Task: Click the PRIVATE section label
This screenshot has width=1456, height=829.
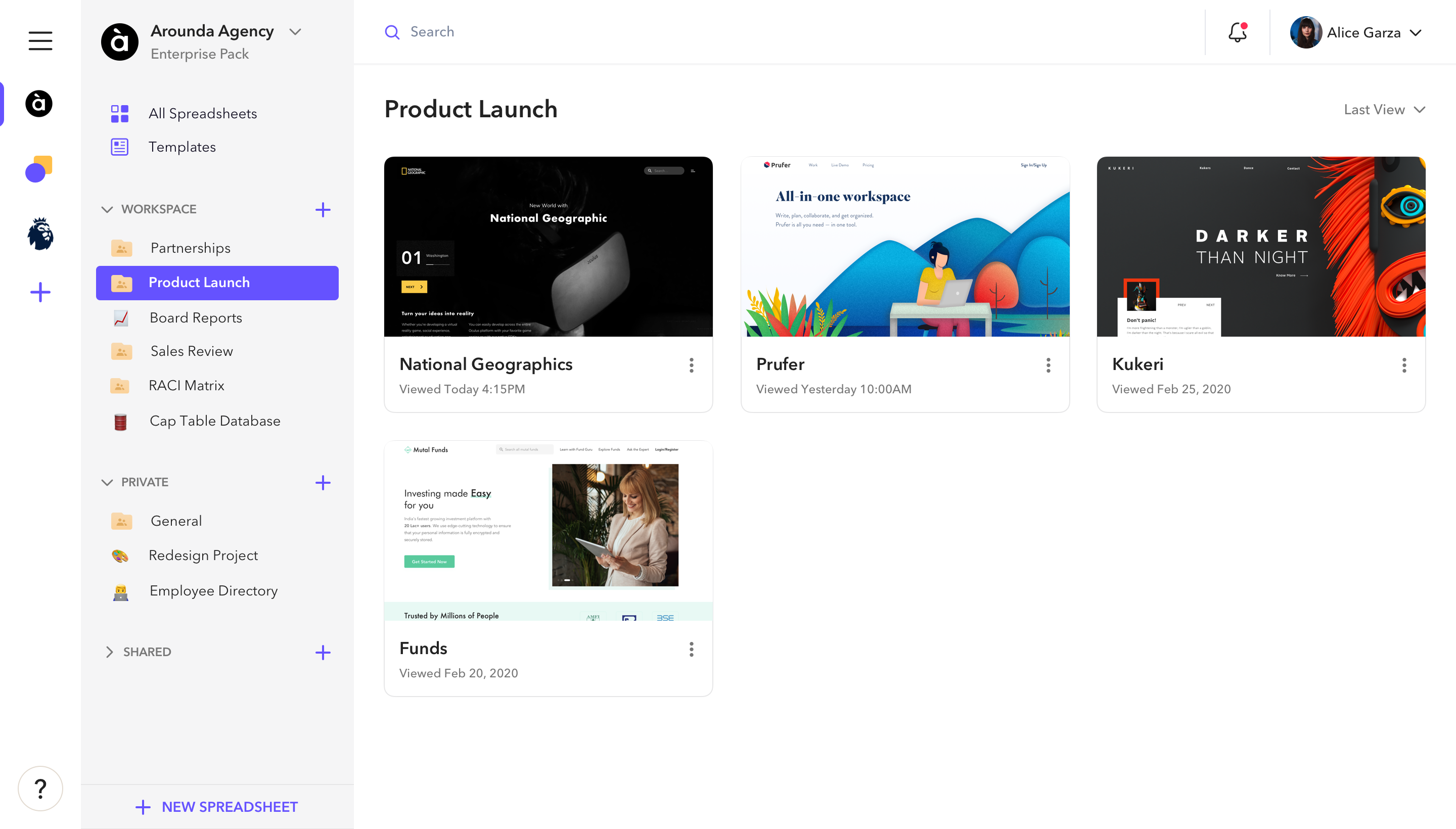Action: 145,483
